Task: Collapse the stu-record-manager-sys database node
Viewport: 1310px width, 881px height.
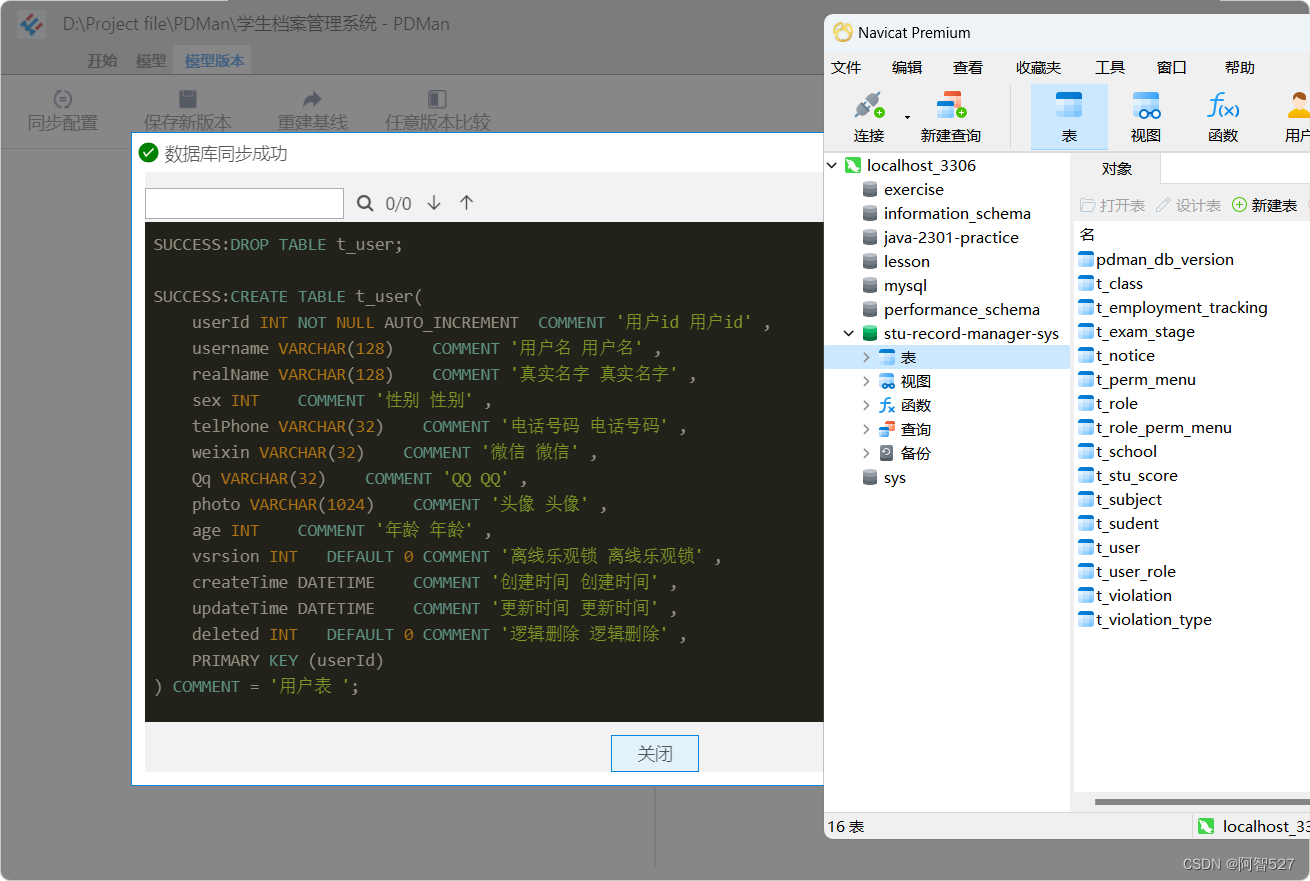Action: pyautogui.click(x=849, y=333)
